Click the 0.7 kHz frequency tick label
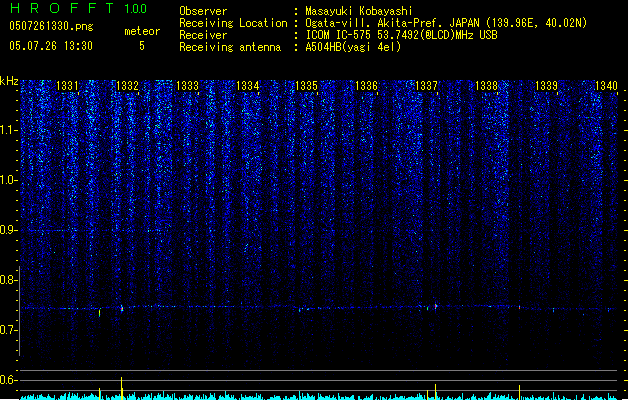The image size is (629, 400). 8,330
